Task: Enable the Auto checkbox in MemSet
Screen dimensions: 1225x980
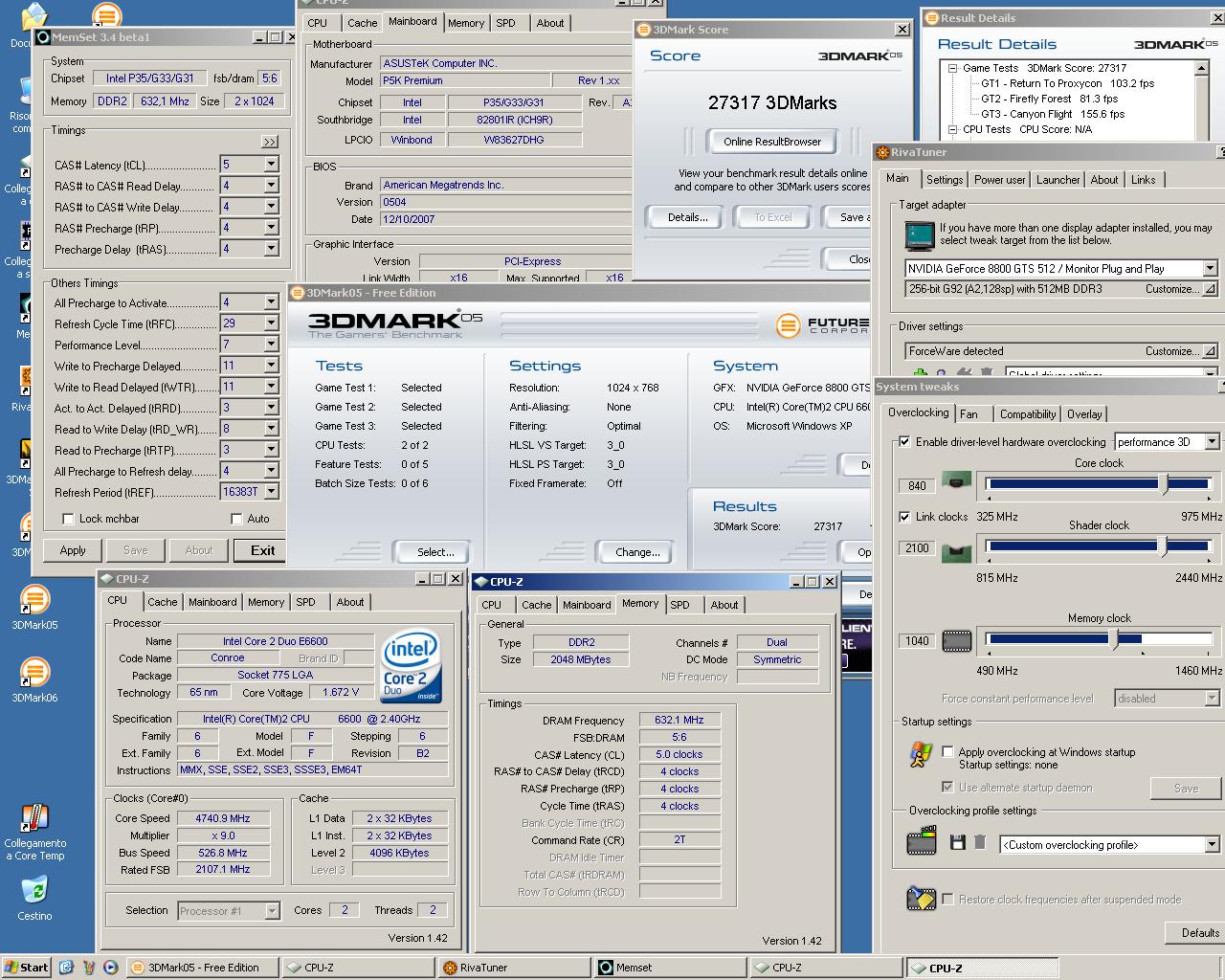Action: click(236, 519)
